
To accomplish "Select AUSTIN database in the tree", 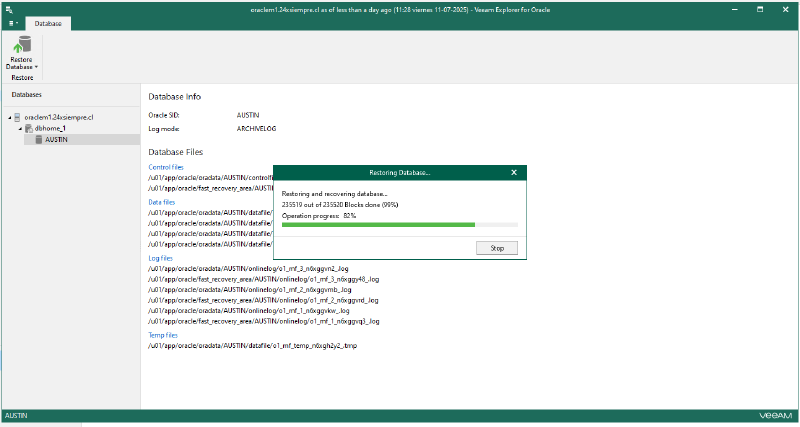I will (x=56, y=139).
